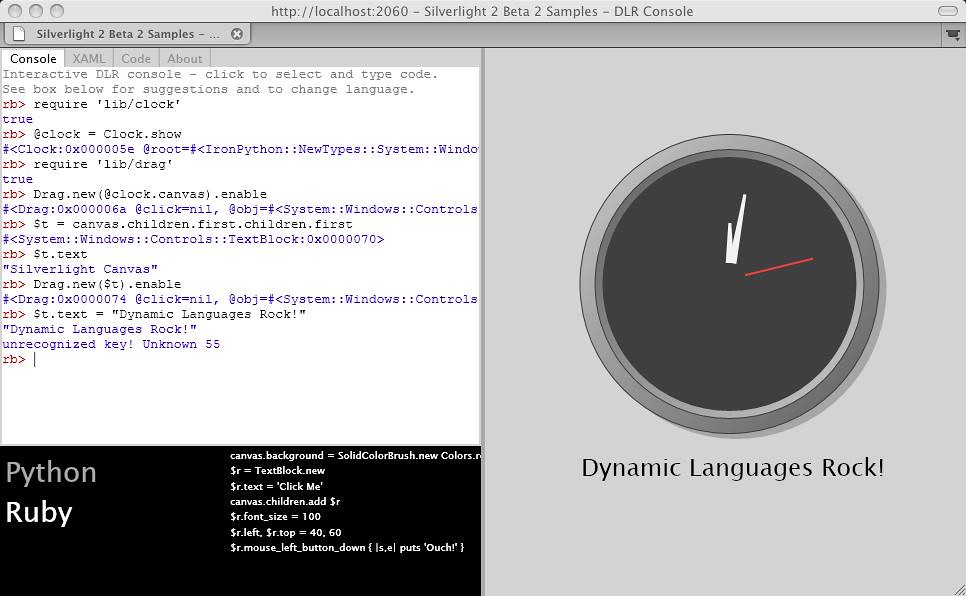Screen dimensions: 966x596
Task: Choose the "$r.text = 'Click Me'" suggestion
Action: click(276, 486)
